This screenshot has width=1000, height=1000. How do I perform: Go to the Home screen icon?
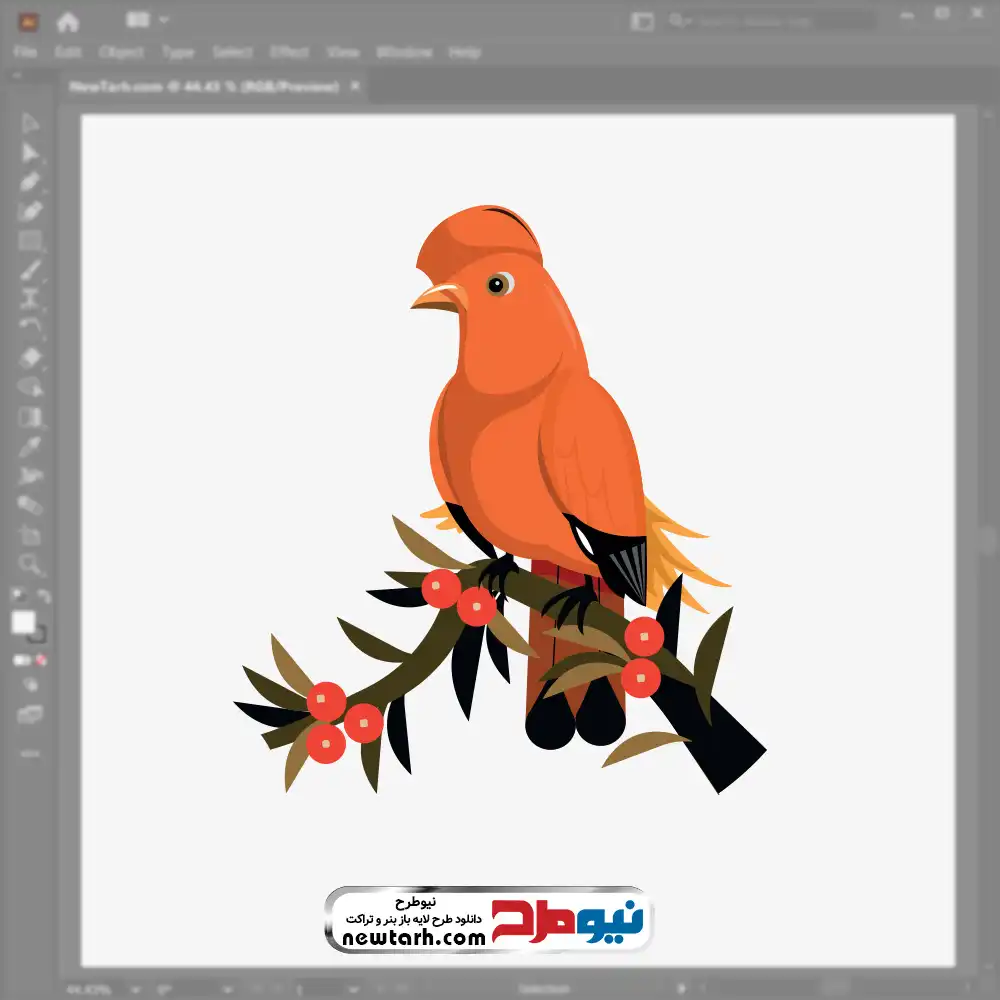(67, 21)
